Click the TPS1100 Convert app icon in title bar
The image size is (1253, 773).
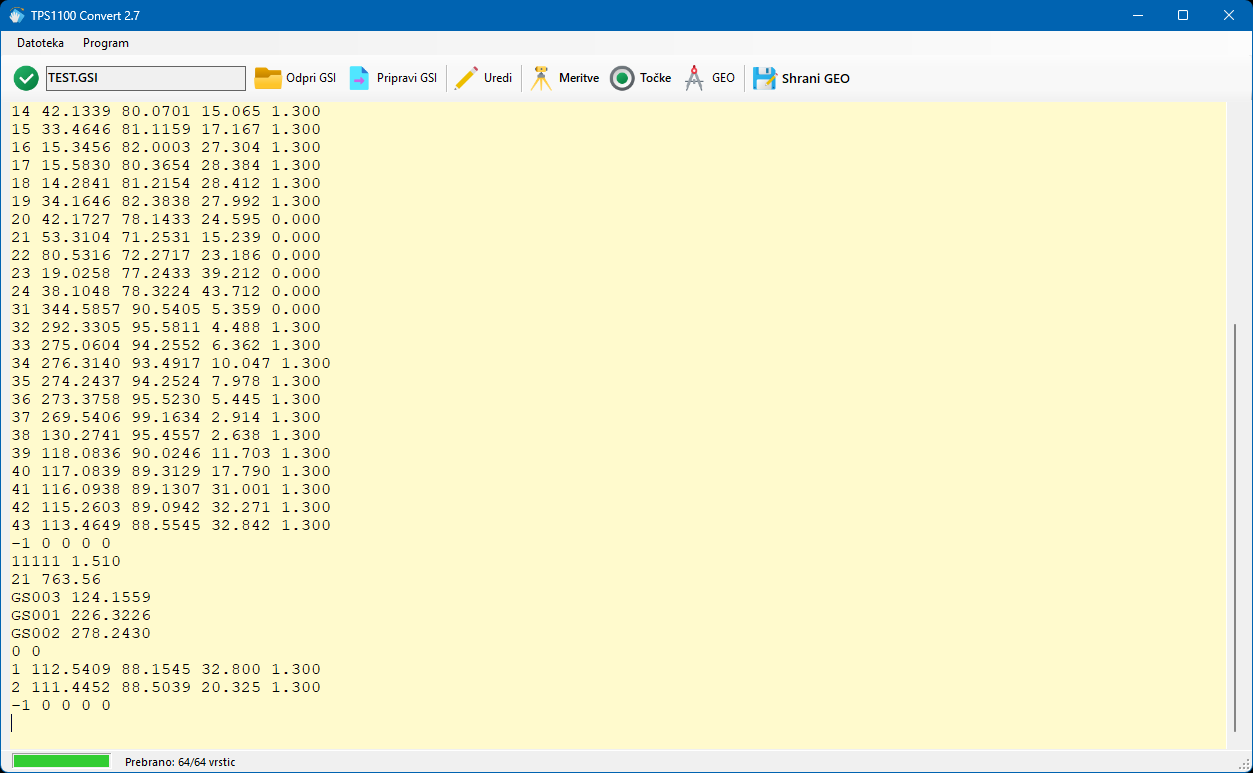16,15
